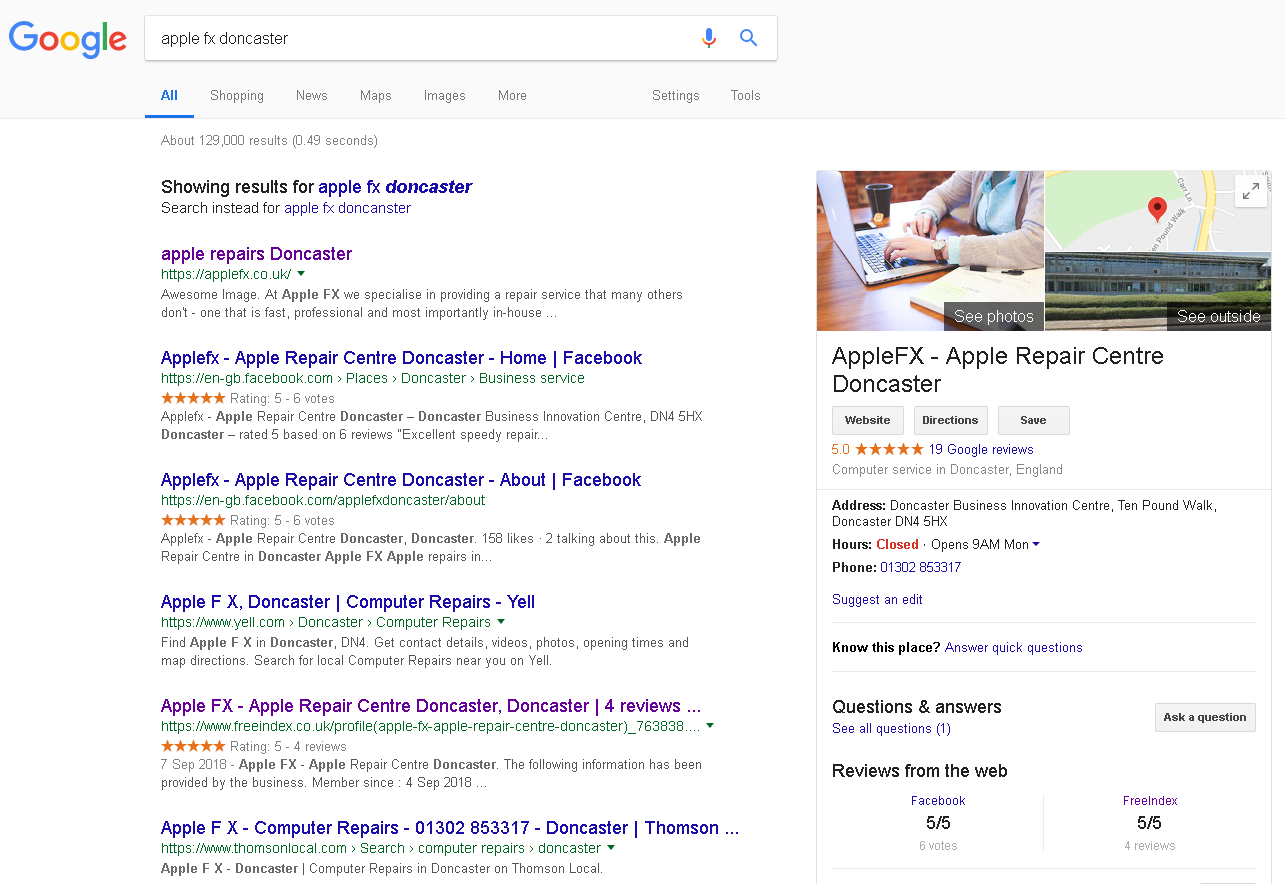This screenshot has height=884, width=1285.
Task: Click the 'Reviews from the web' heading
Action: (x=920, y=771)
